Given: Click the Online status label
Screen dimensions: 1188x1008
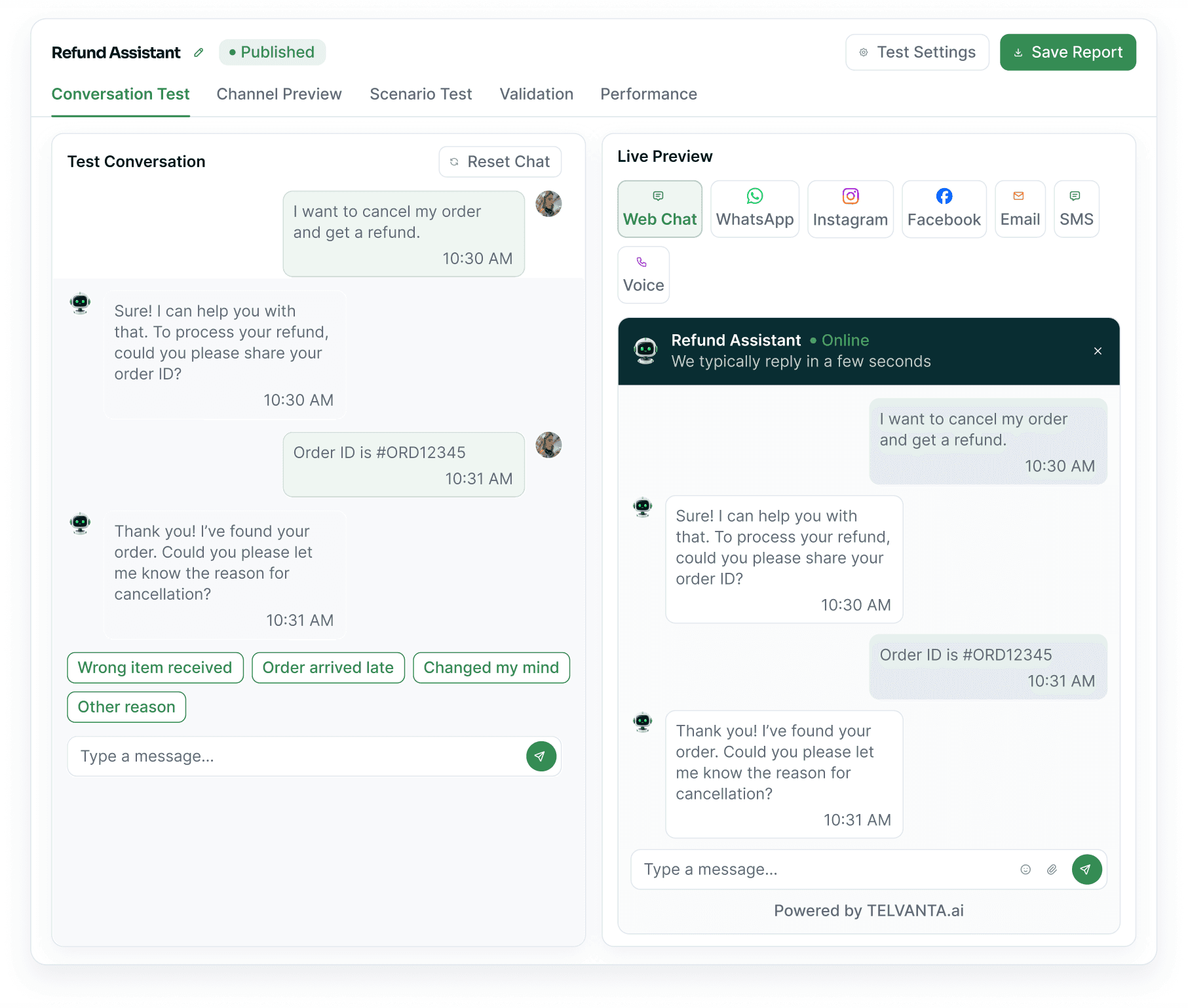Looking at the screenshot, I should pos(839,341).
